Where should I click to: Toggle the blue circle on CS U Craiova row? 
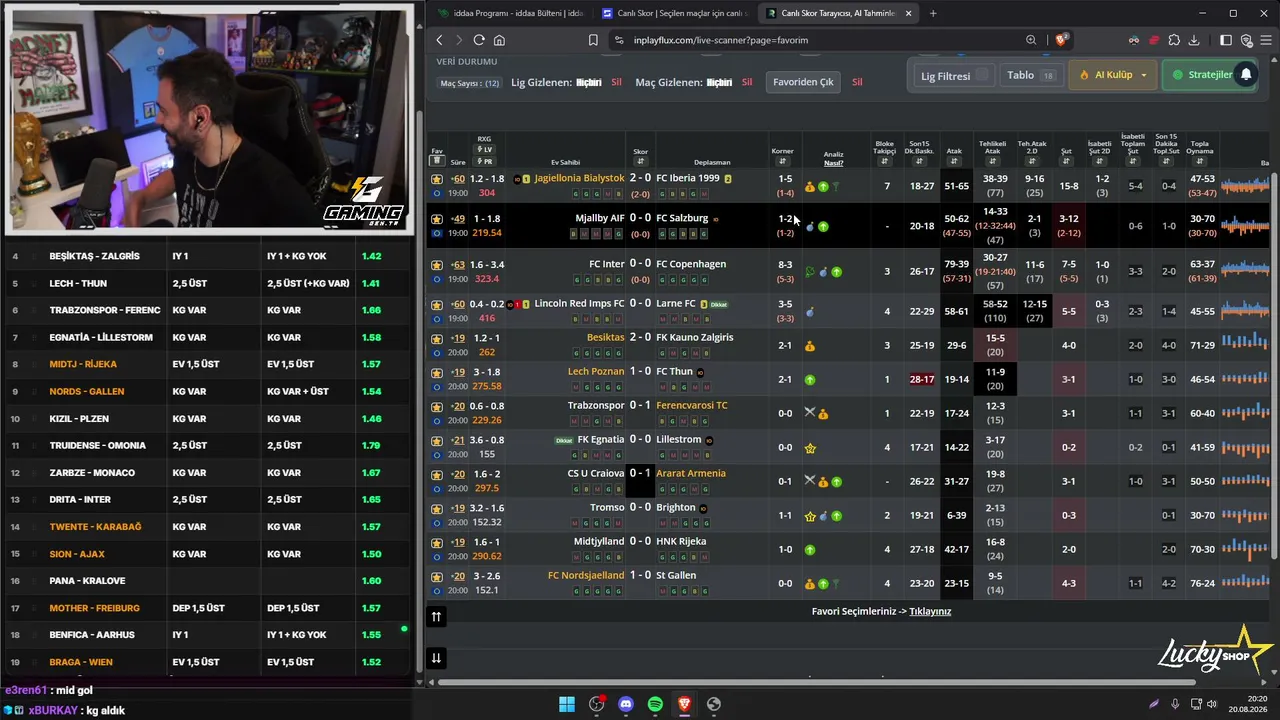437,488
